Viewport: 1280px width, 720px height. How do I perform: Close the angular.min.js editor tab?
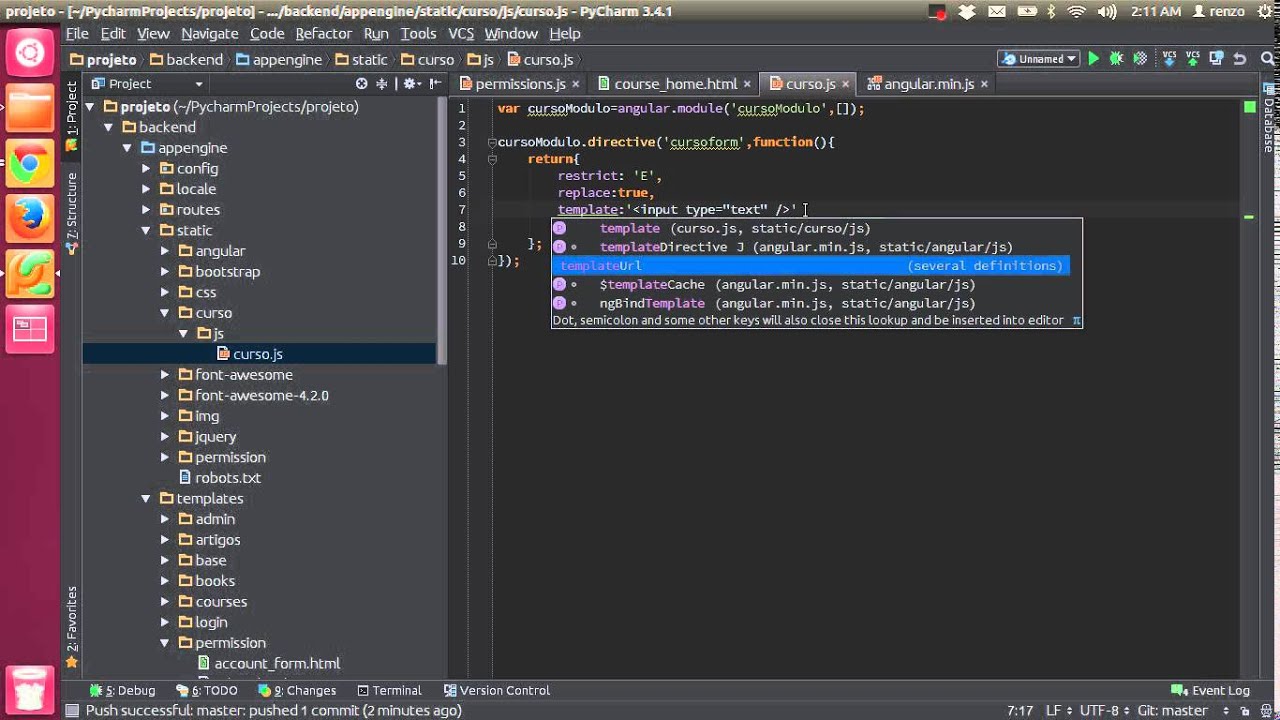click(x=984, y=84)
